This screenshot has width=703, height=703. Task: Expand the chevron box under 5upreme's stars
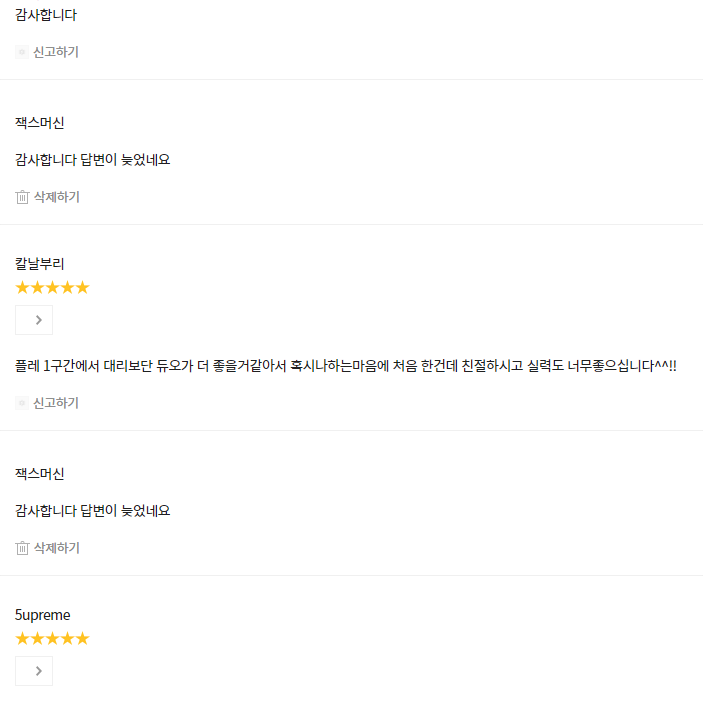pos(34,671)
